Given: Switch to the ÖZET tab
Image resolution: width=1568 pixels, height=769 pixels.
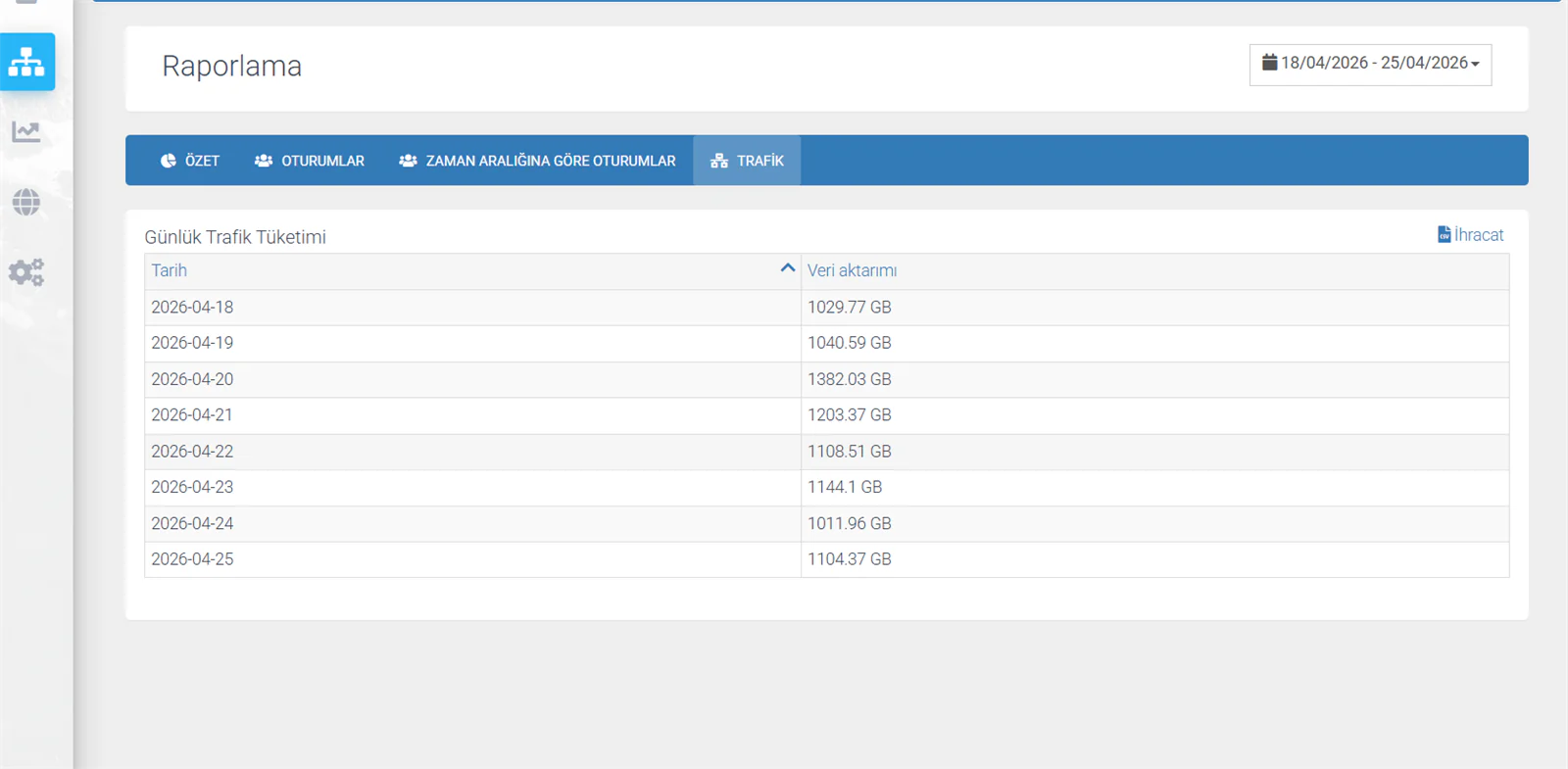Looking at the screenshot, I should pyautogui.click(x=190, y=161).
